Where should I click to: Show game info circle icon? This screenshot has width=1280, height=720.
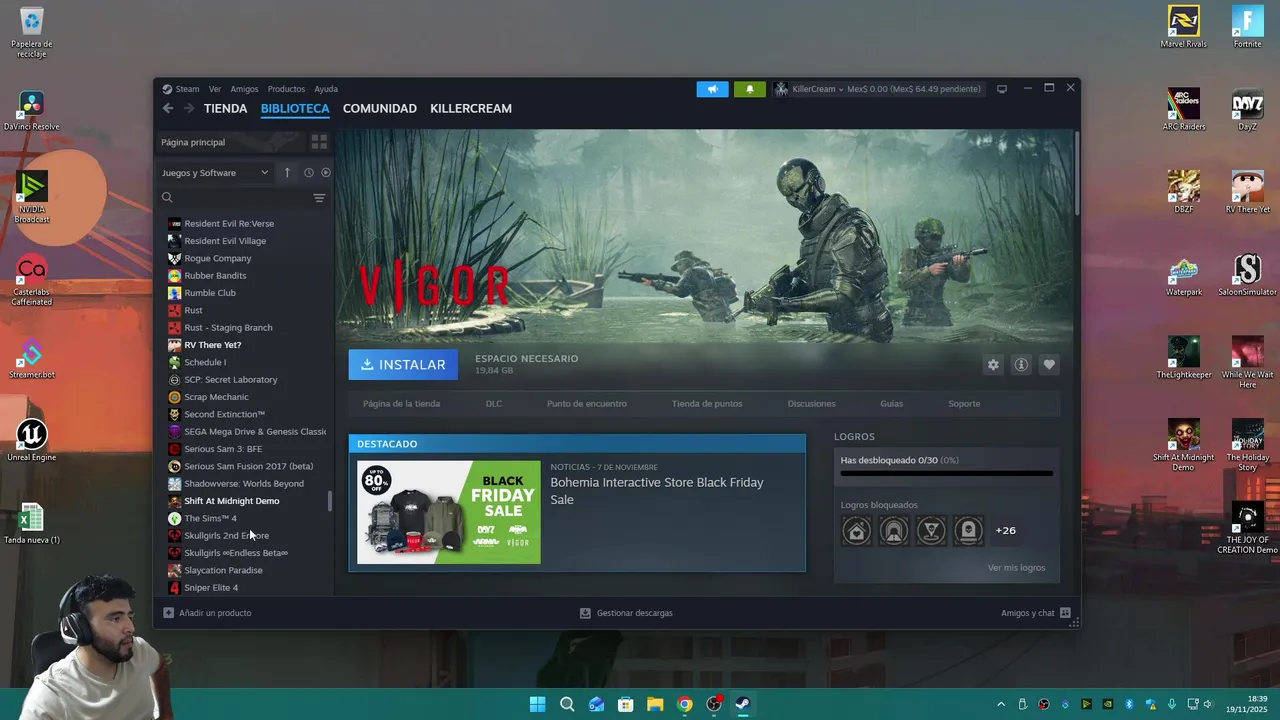coord(1021,365)
